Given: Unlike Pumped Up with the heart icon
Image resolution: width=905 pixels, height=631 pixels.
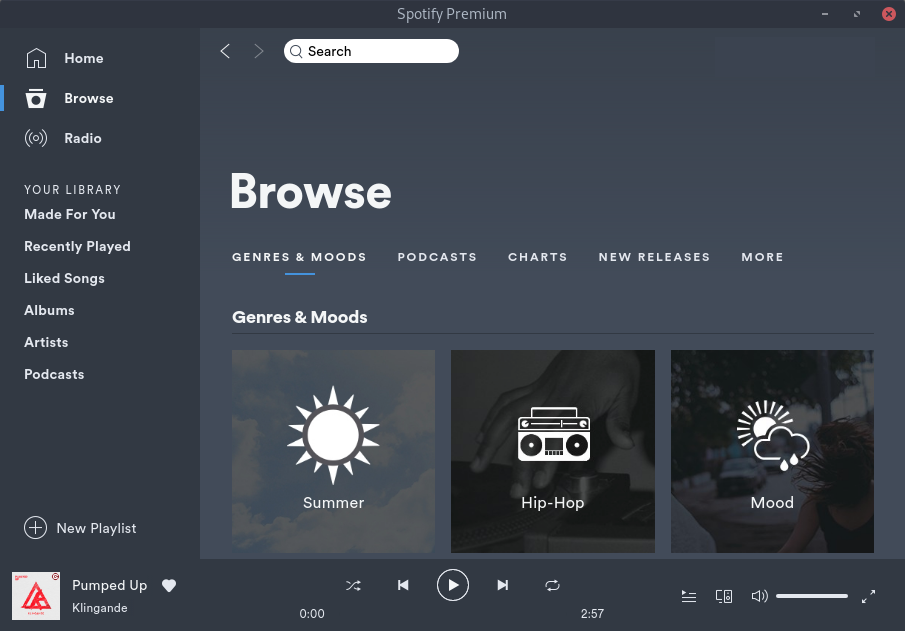Looking at the screenshot, I should coord(169,585).
